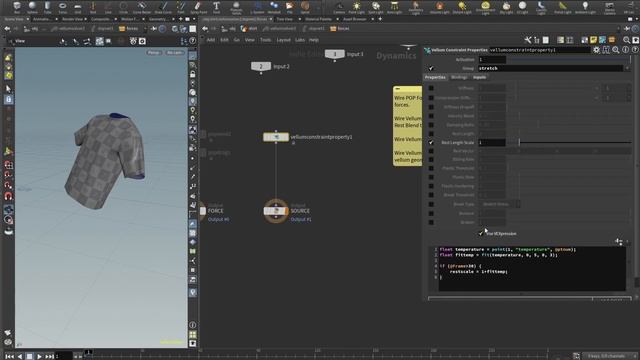Click viewport help question-mark icon
Viewport: 640px width, 360px height.
[x=193, y=41]
